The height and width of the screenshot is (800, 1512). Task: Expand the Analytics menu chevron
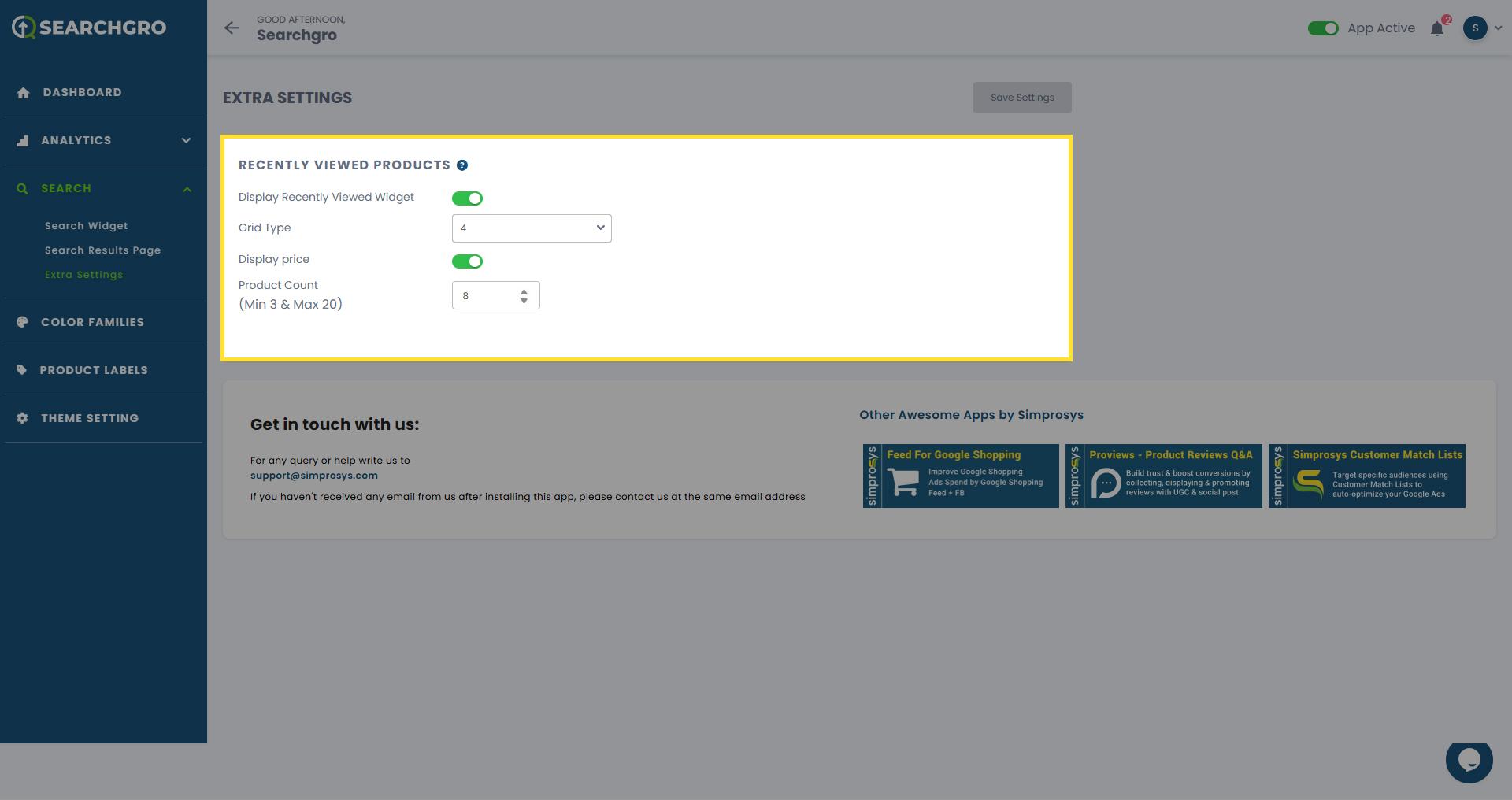click(186, 141)
